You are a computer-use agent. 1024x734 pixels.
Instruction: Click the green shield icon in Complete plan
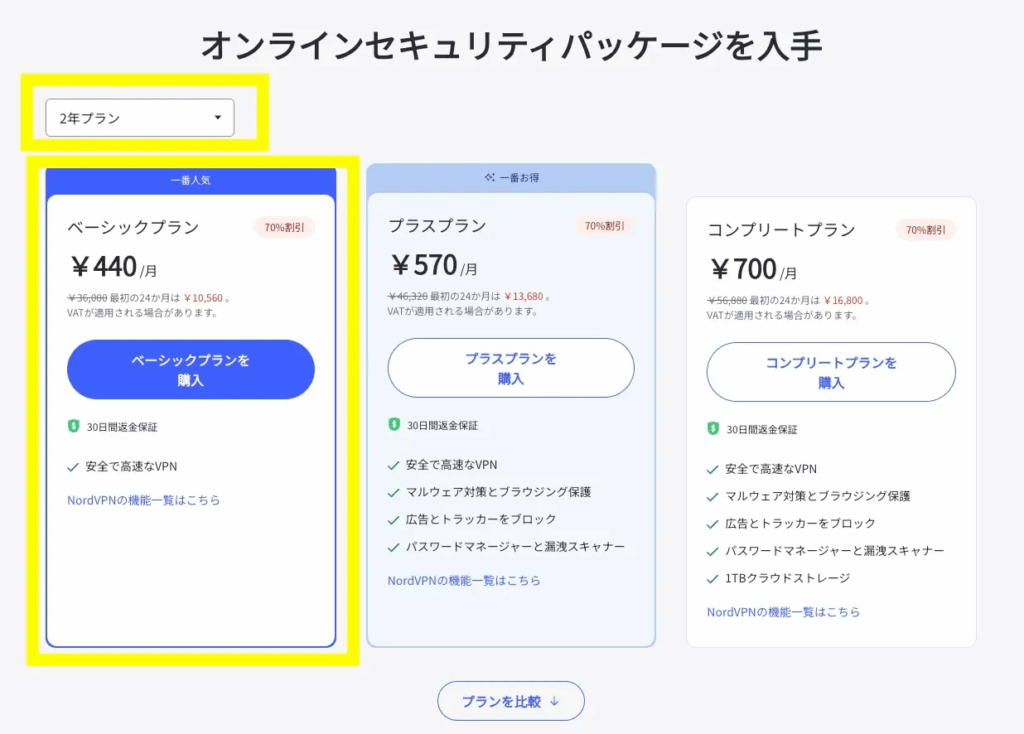tap(713, 428)
